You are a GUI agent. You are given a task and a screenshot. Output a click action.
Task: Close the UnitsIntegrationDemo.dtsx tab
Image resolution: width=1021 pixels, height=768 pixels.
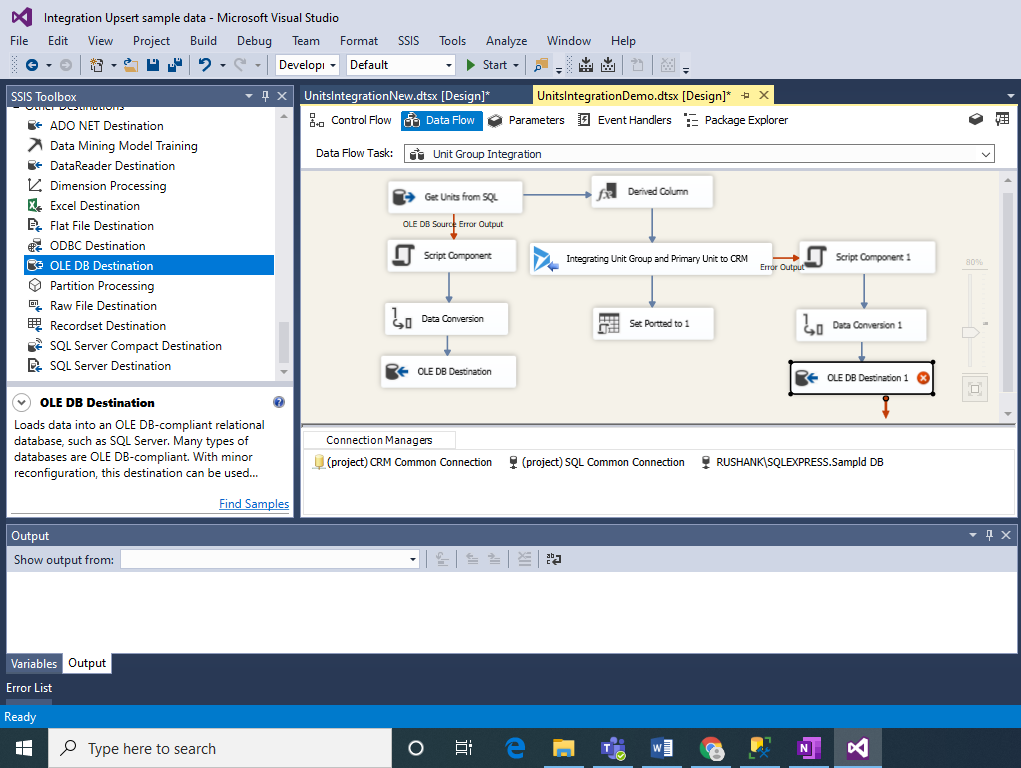[x=764, y=95]
